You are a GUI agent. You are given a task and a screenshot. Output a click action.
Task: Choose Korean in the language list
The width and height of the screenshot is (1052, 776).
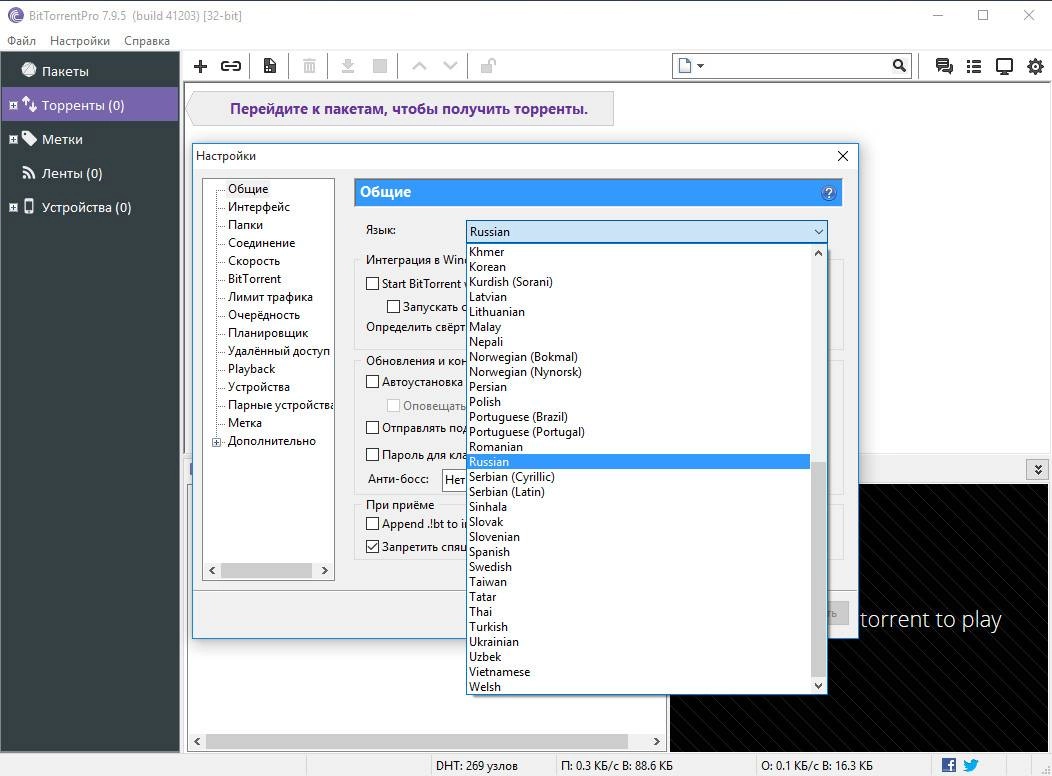tap(639, 267)
